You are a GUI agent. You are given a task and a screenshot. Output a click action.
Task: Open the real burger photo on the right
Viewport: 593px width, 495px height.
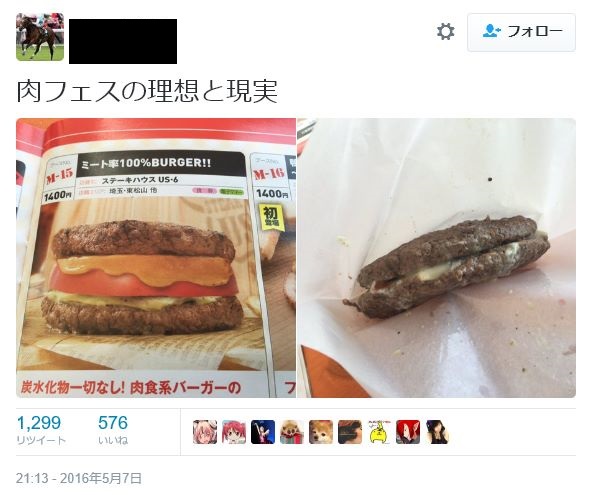point(436,258)
